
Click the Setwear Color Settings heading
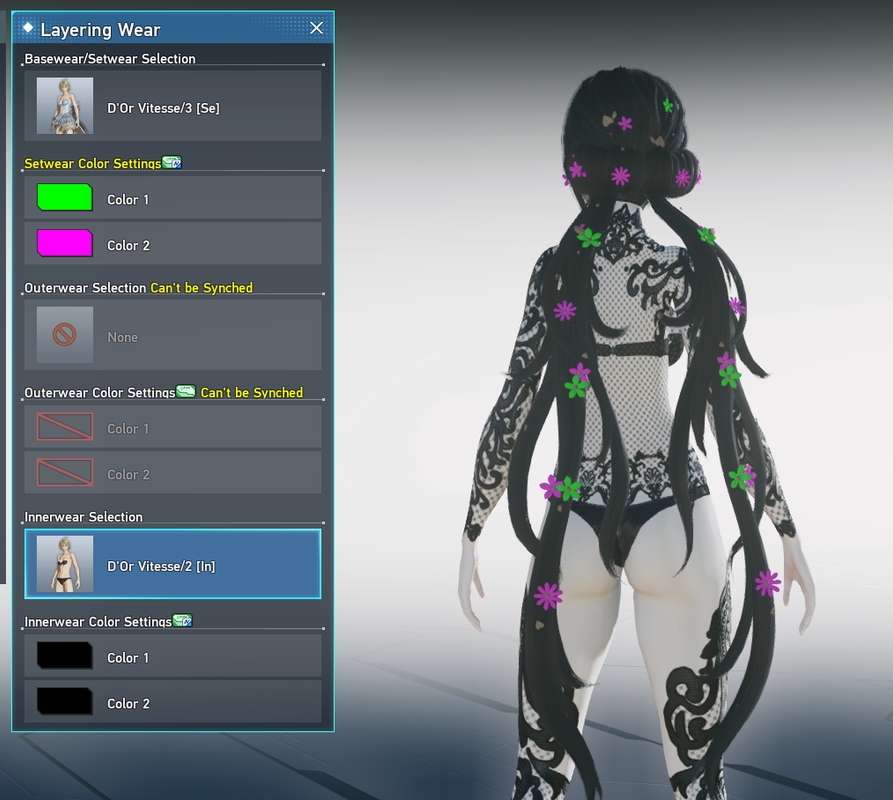(x=93, y=163)
